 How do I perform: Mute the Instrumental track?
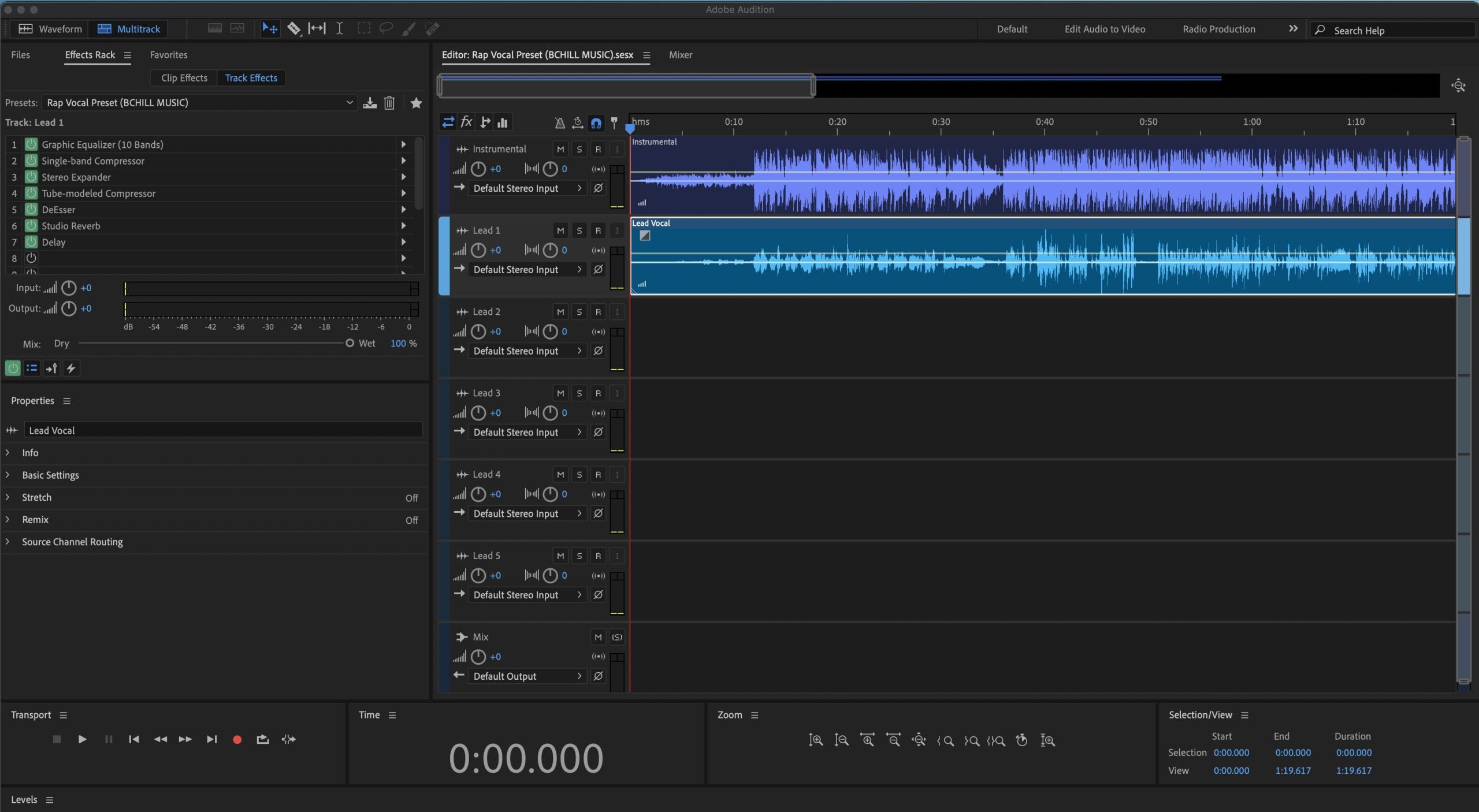click(x=560, y=149)
